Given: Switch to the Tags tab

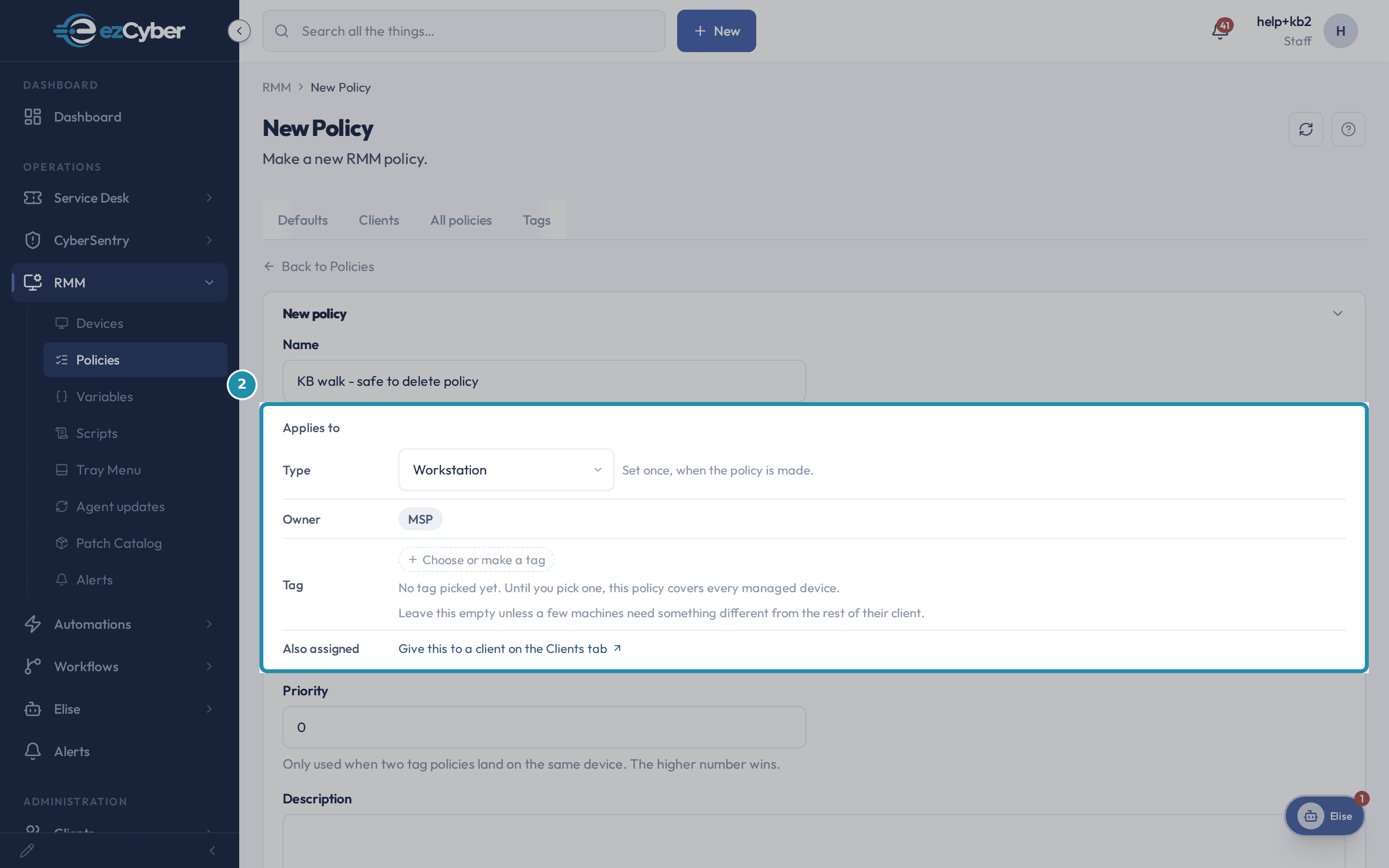Looking at the screenshot, I should [536, 220].
